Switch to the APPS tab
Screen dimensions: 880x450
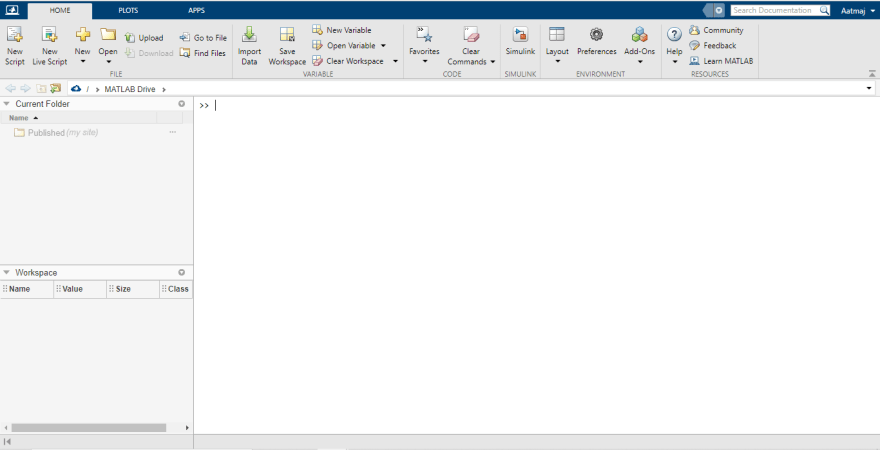tap(196, 11)
